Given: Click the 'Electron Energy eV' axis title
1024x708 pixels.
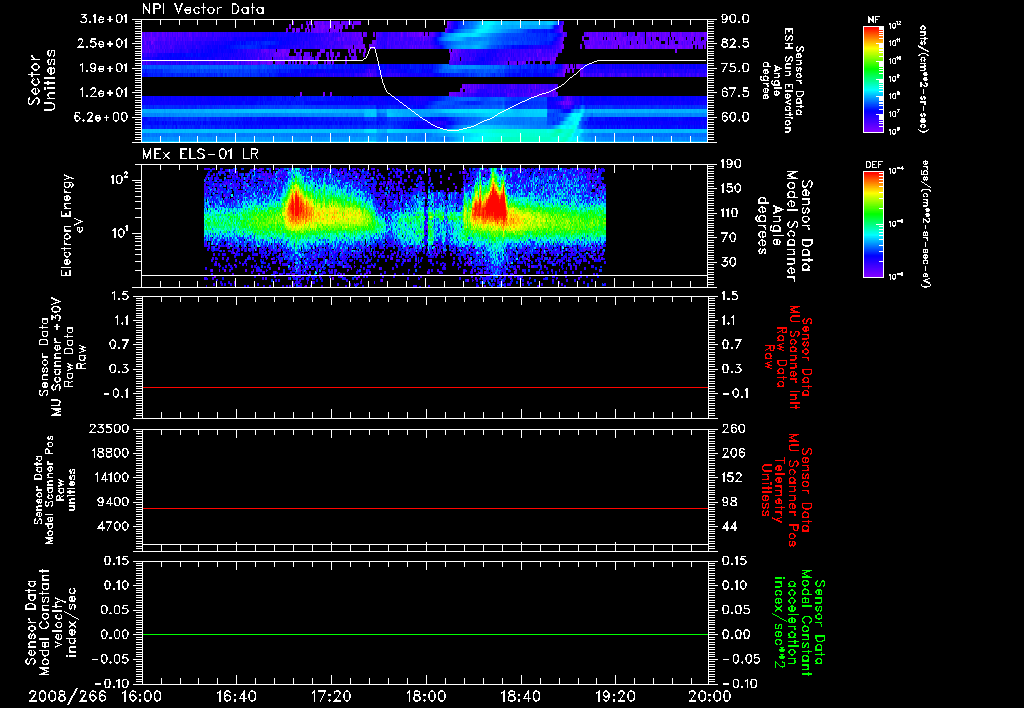Looking at the screenshot, I should [x=73, y=225].
